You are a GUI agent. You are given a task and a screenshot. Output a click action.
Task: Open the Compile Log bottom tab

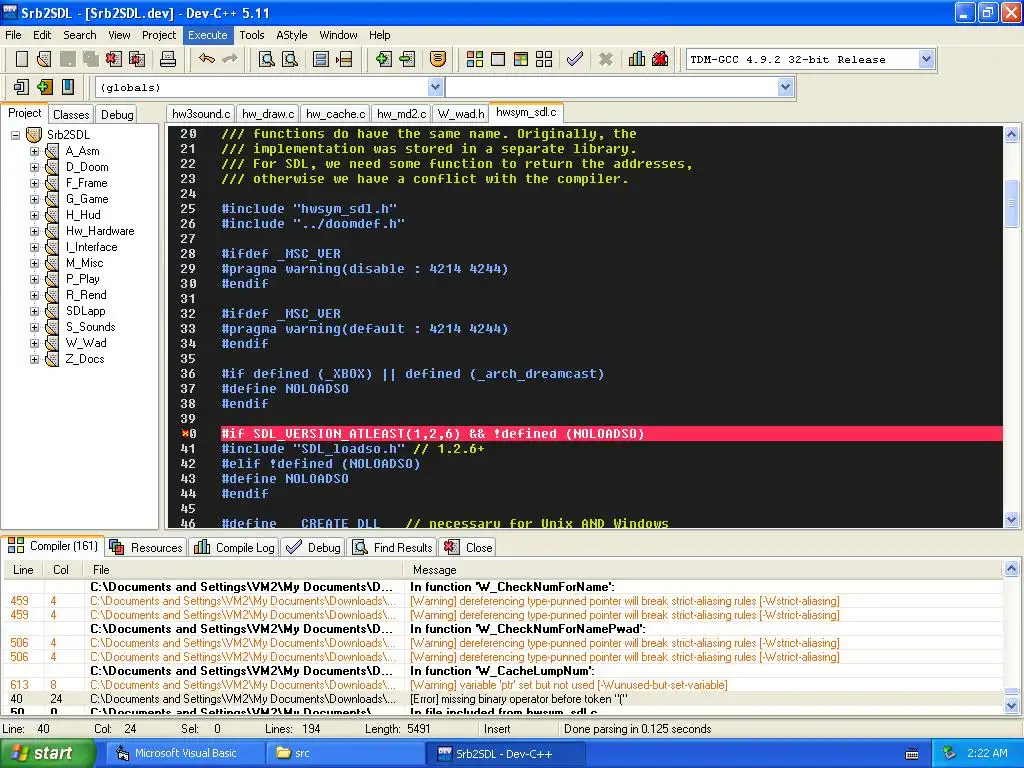(x=235, y=547)
